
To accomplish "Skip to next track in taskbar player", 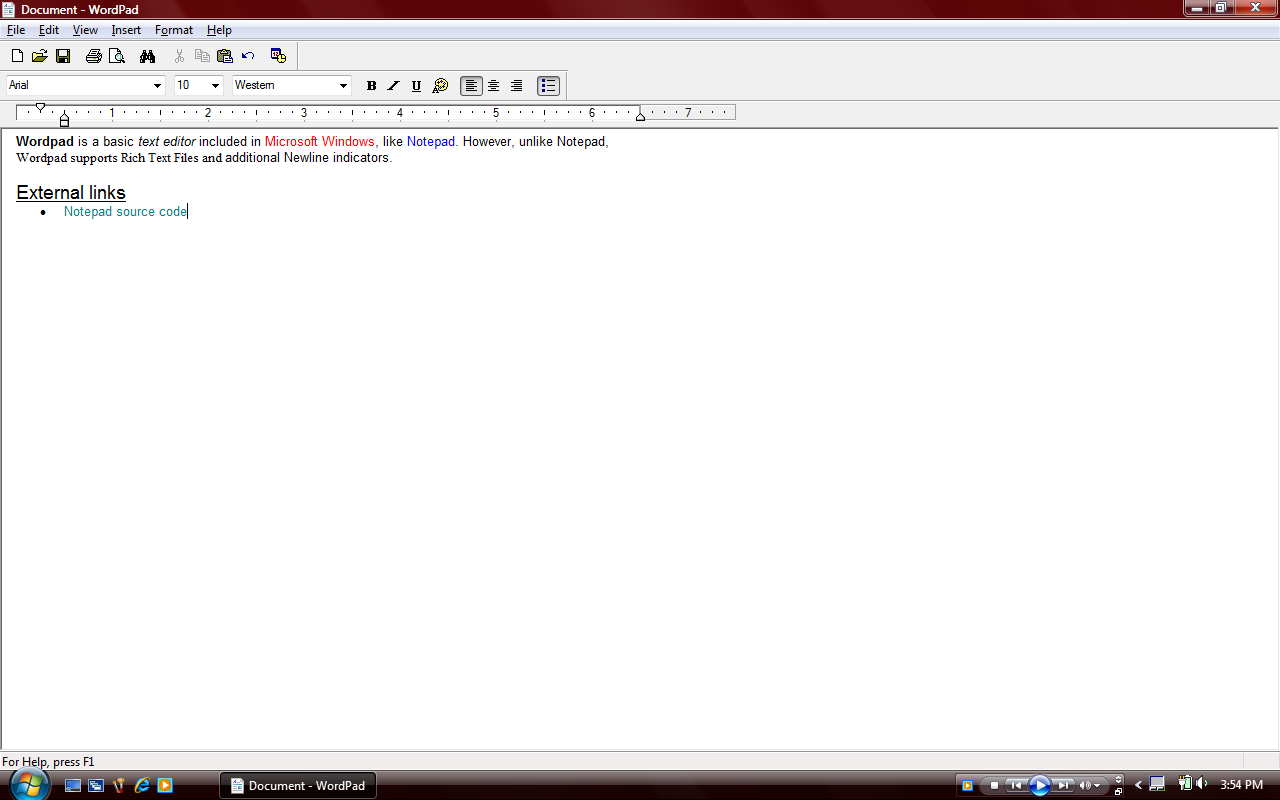I will tap(1065, 786).
